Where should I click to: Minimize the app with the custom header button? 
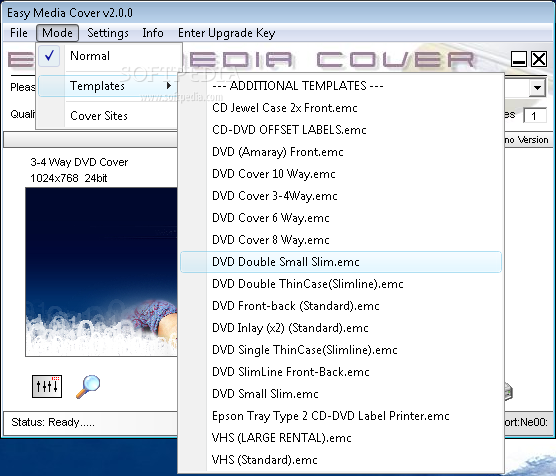[519, 59]
